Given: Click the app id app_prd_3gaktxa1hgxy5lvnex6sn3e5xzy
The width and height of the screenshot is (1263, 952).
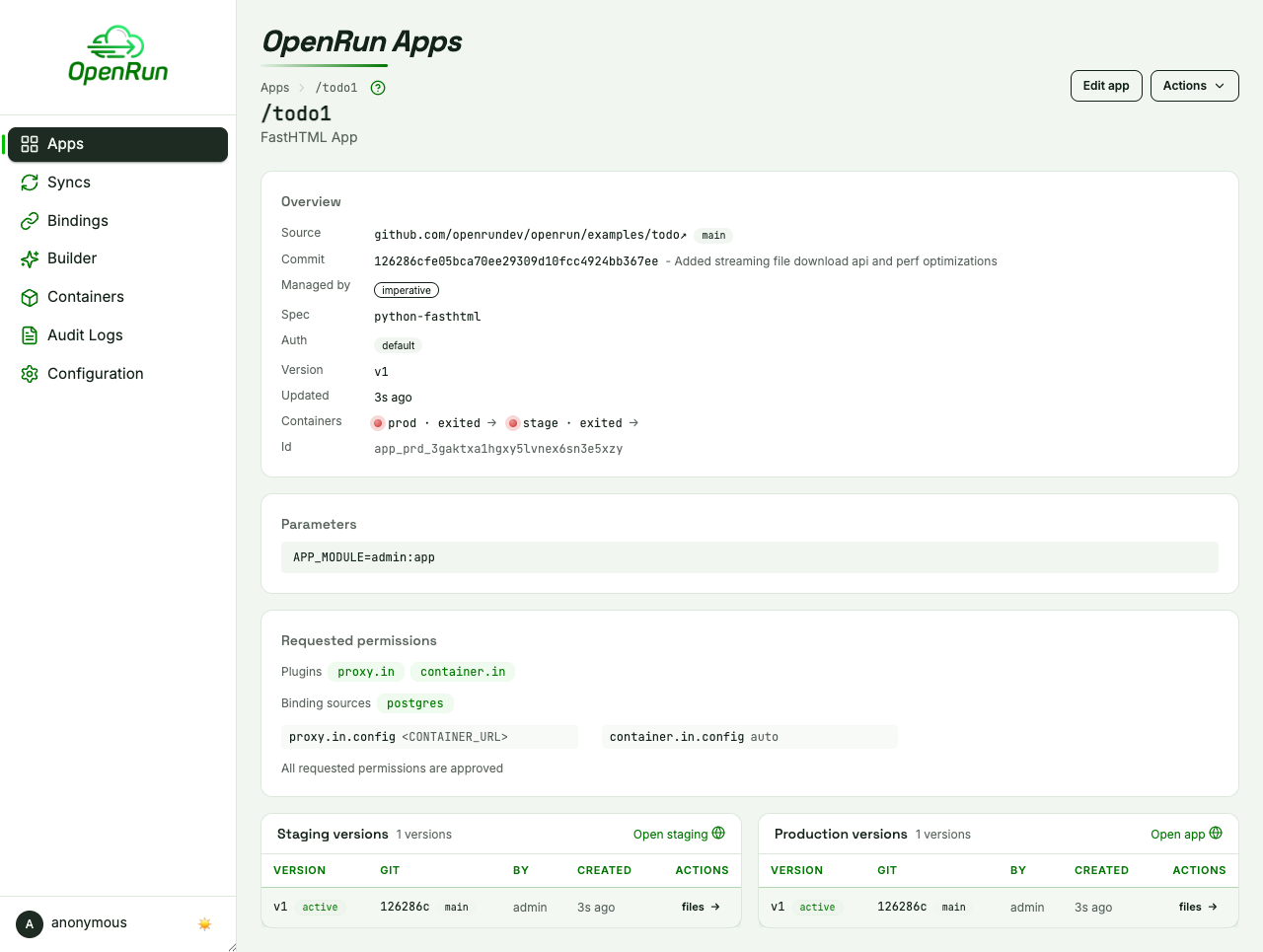Looking at the screenshot, I should coord(498,449).
